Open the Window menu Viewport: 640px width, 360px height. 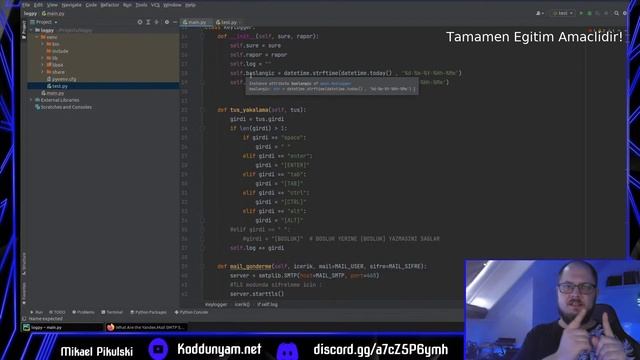[172, 5]
